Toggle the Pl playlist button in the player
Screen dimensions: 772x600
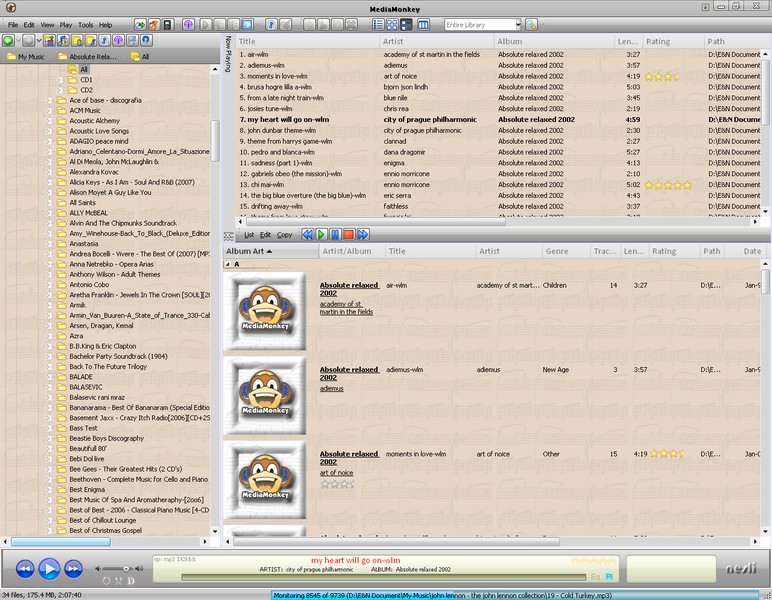point(609,576)
